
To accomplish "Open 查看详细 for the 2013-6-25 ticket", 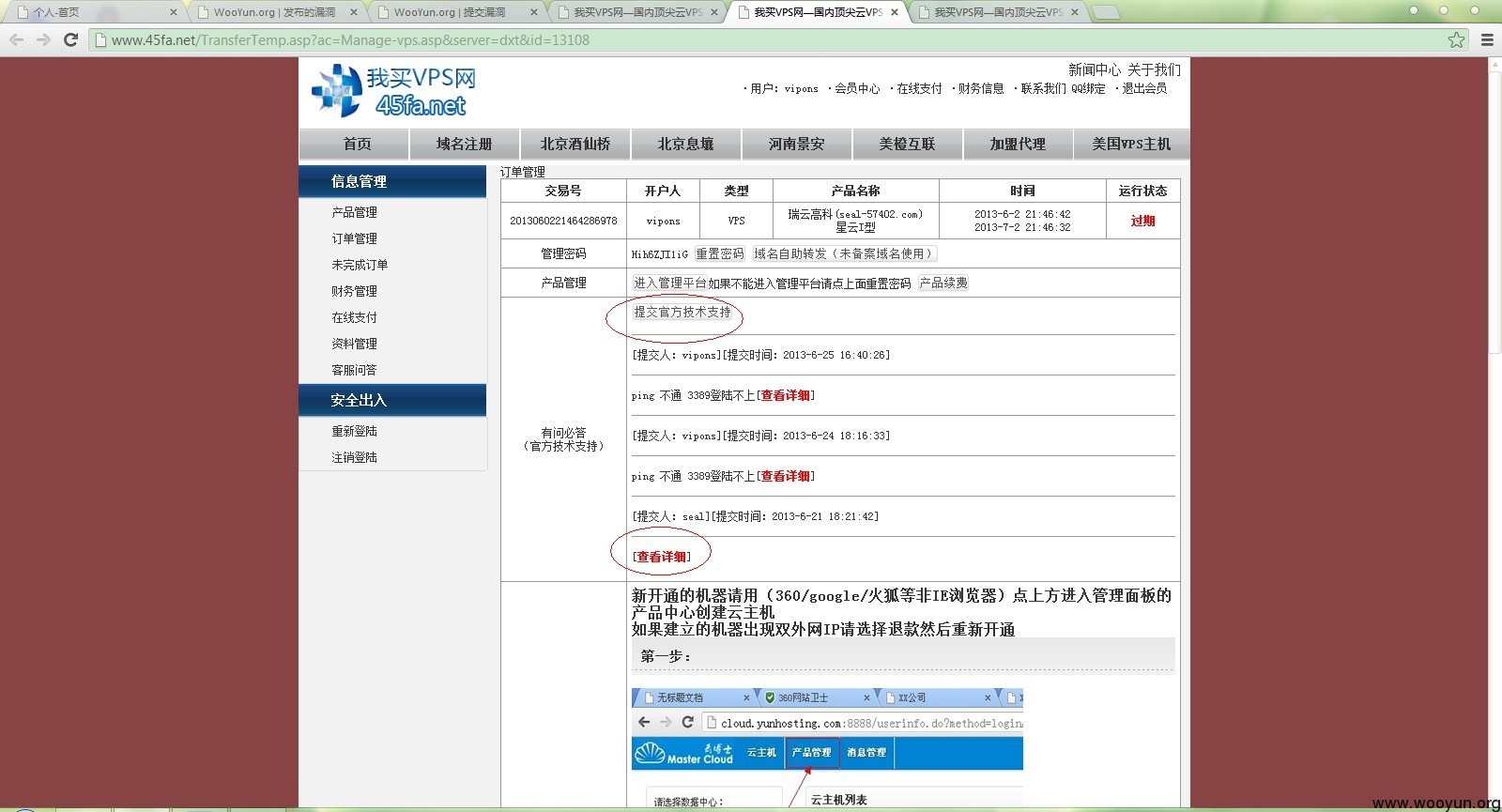I will coord(786,395).
